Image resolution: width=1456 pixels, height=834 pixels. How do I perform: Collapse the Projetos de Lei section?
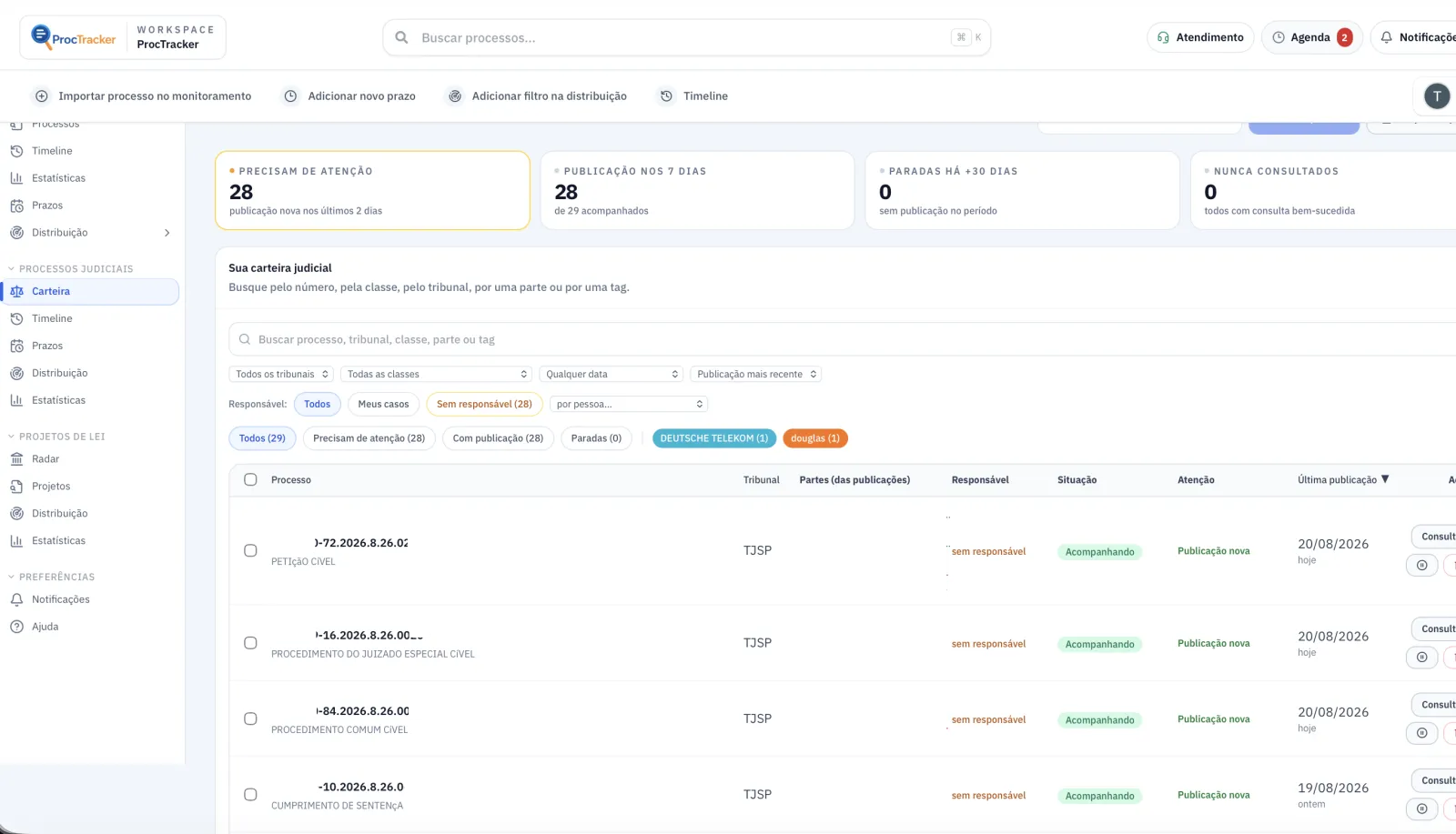tap(56, 437)
